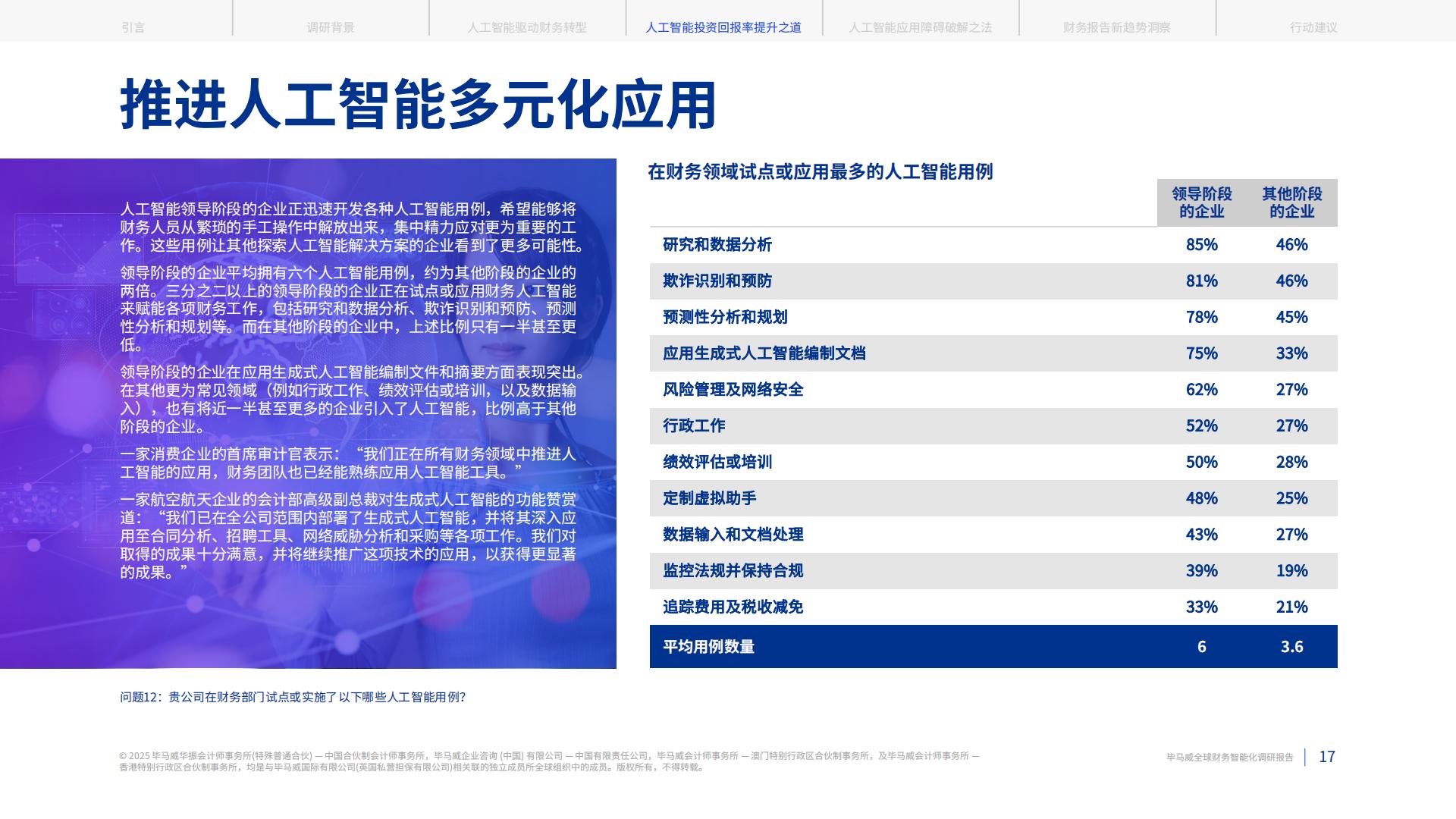Image resolution: width=1456 pixels, height=819 pixels.
Task: Click the 毕马威全球财务智能化调研报告 footer title
Action: (1230, 757)
